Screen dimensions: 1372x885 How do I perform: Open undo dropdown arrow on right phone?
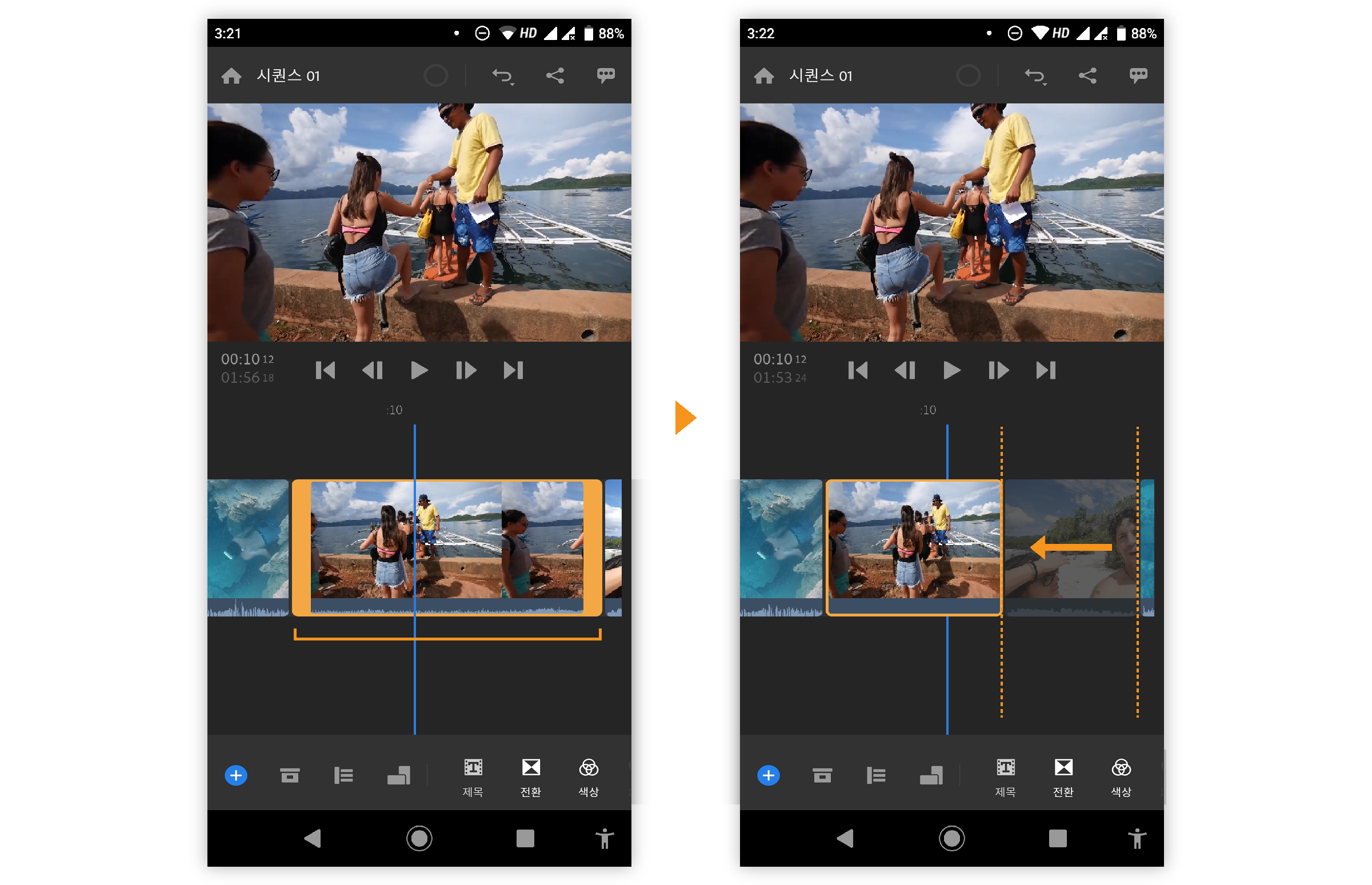tap(1045, 85)
